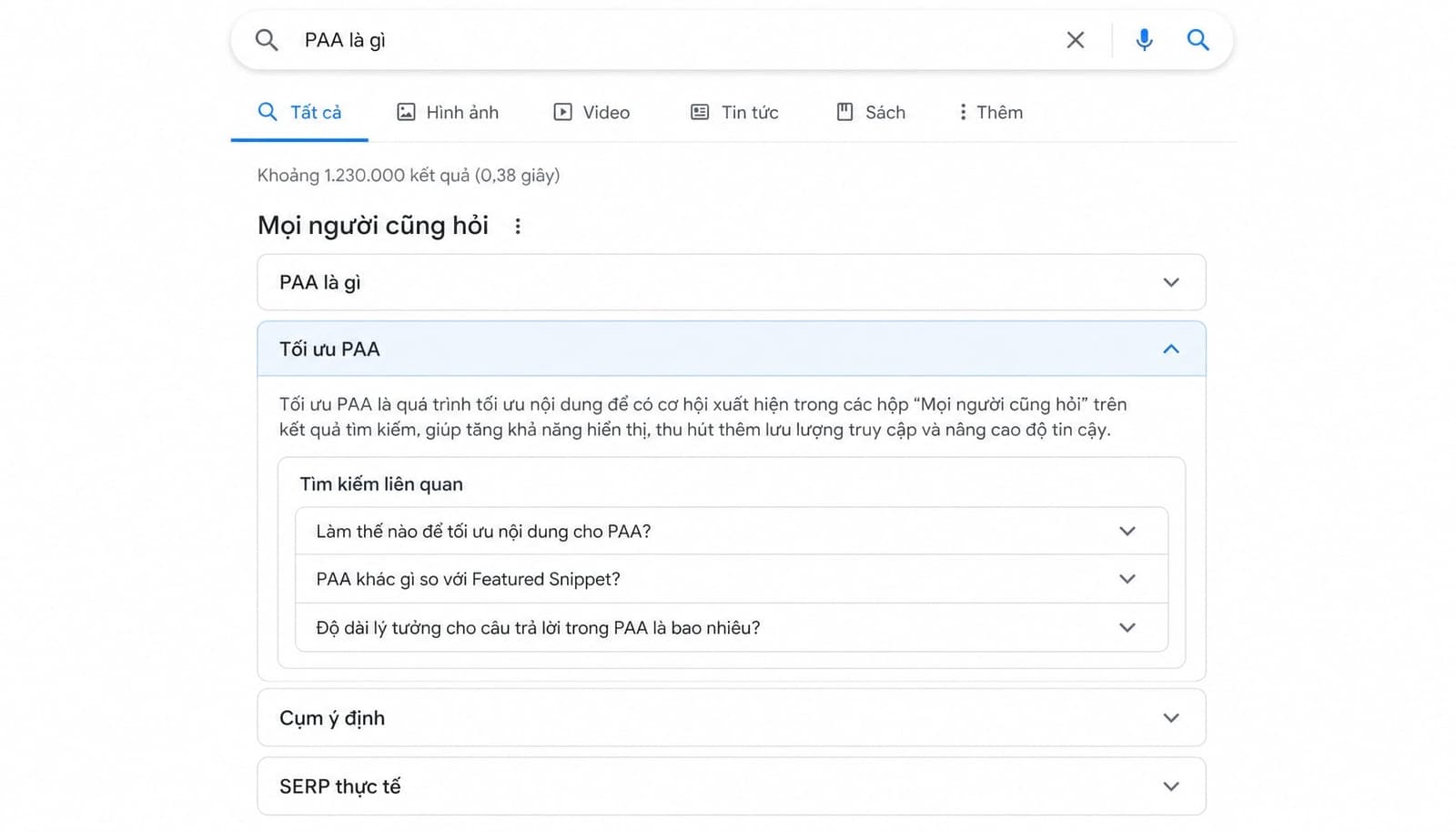Screen dimensions: 1456x832
Task: Expand 'PAA khác gì so với Featured Snippet?' chevron
Action: pos(1127,579)
